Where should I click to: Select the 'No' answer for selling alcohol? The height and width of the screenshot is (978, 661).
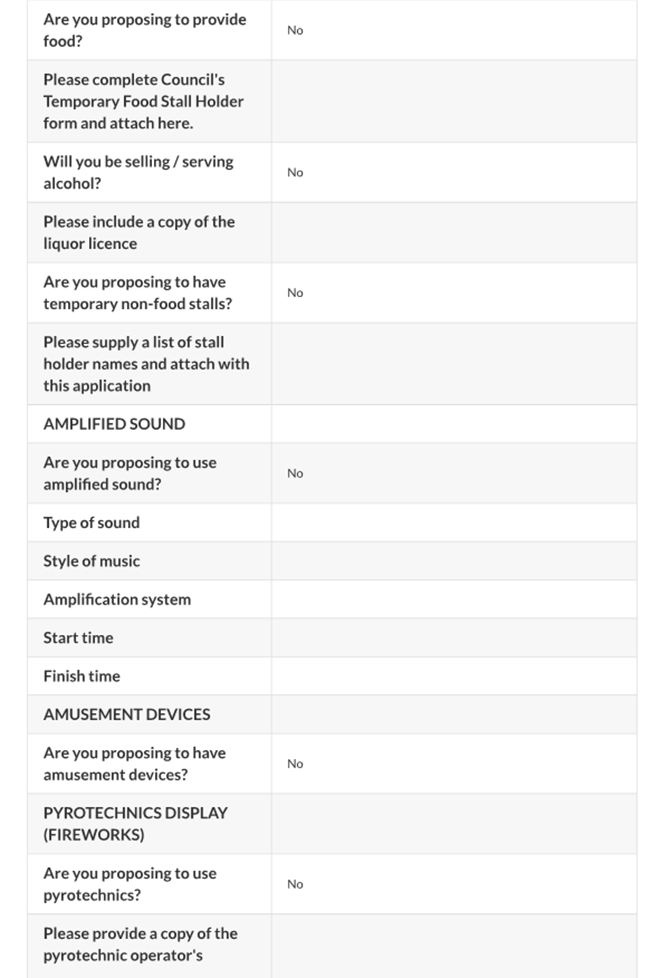point(295,172)
